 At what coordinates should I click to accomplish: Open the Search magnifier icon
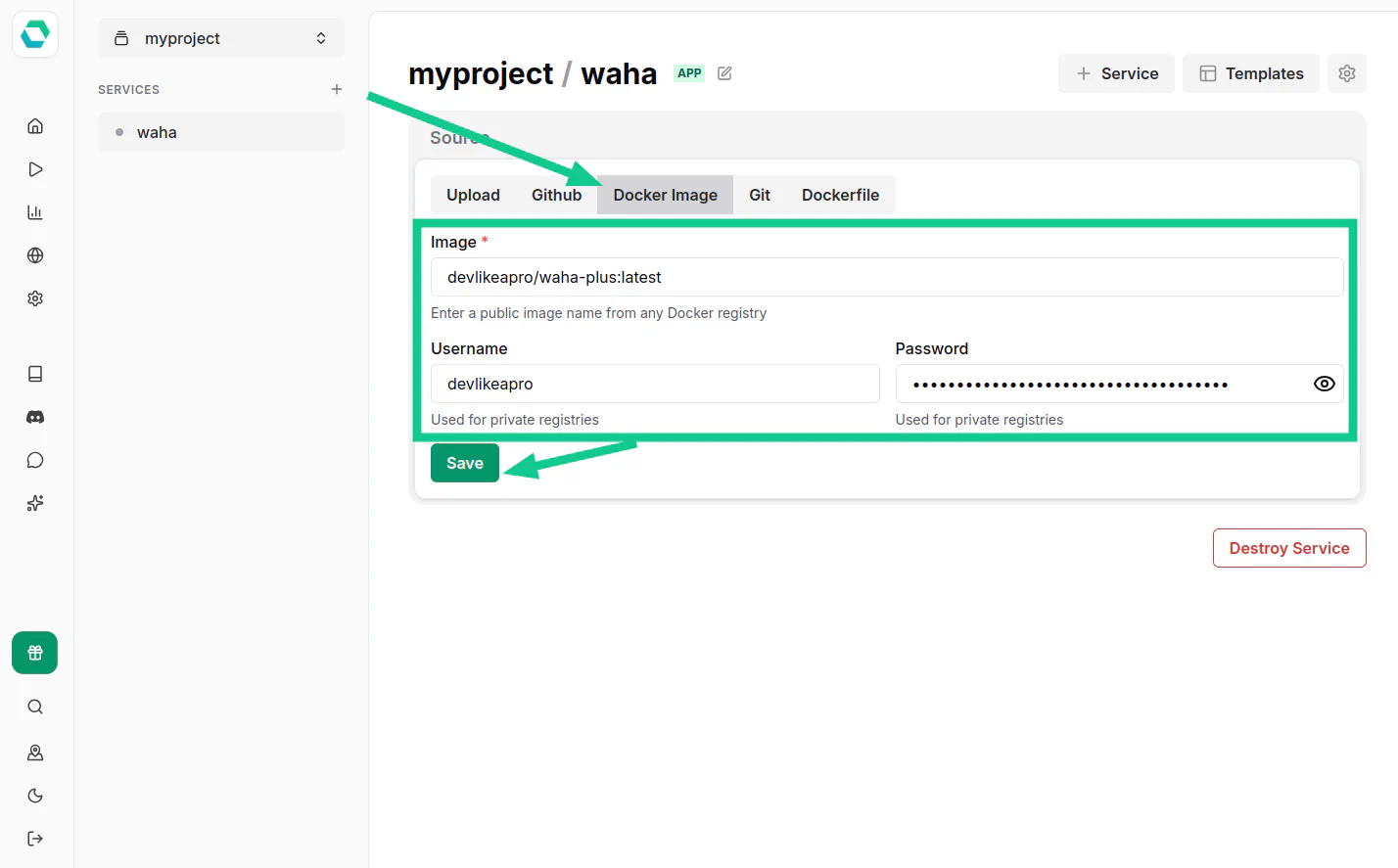34,706
